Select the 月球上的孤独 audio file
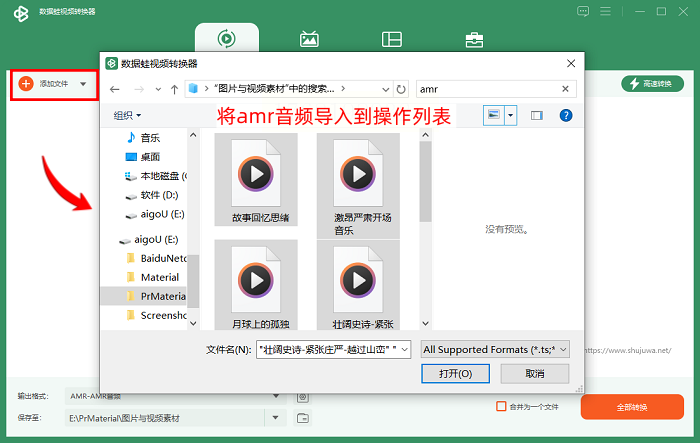This screenshot has height=443, width=700. click(256, 285)
